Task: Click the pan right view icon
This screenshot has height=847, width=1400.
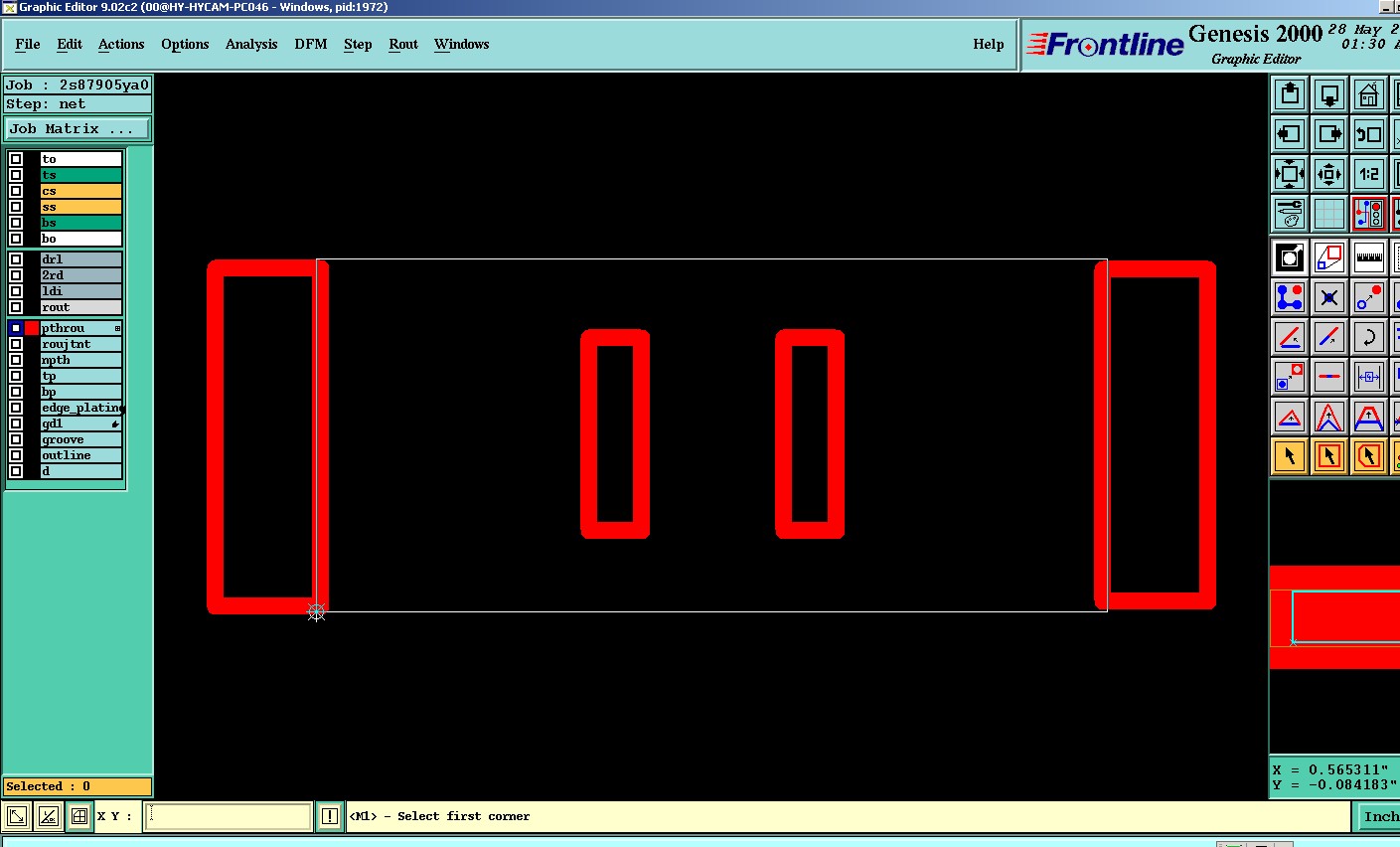Action: click(x=1329, y=134)
